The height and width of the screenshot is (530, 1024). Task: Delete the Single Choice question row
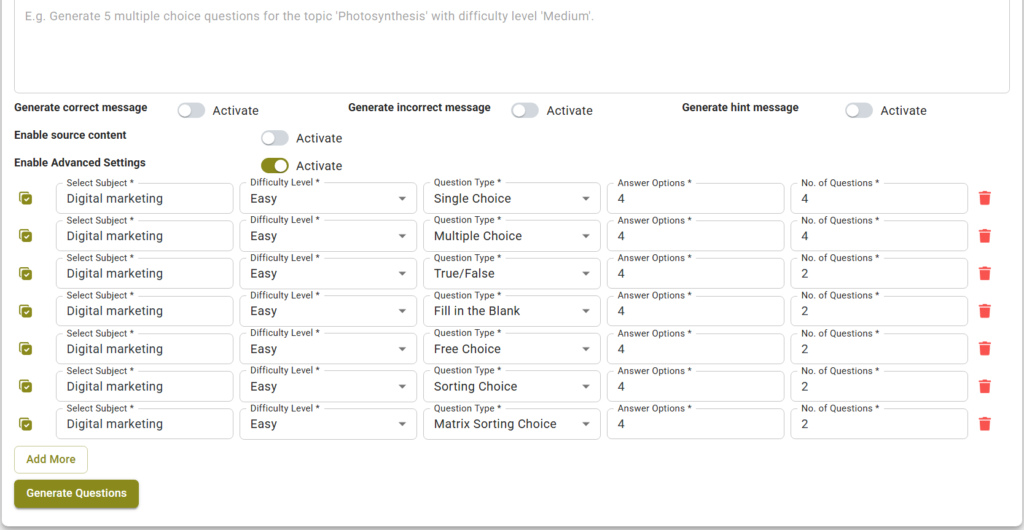[985, 198]
